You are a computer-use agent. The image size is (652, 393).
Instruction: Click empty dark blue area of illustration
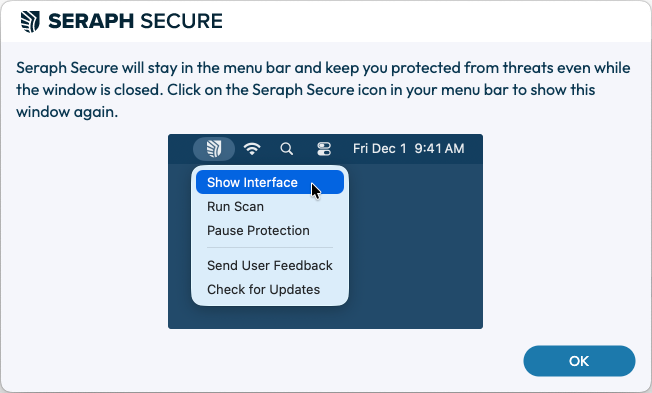(416, 245)
